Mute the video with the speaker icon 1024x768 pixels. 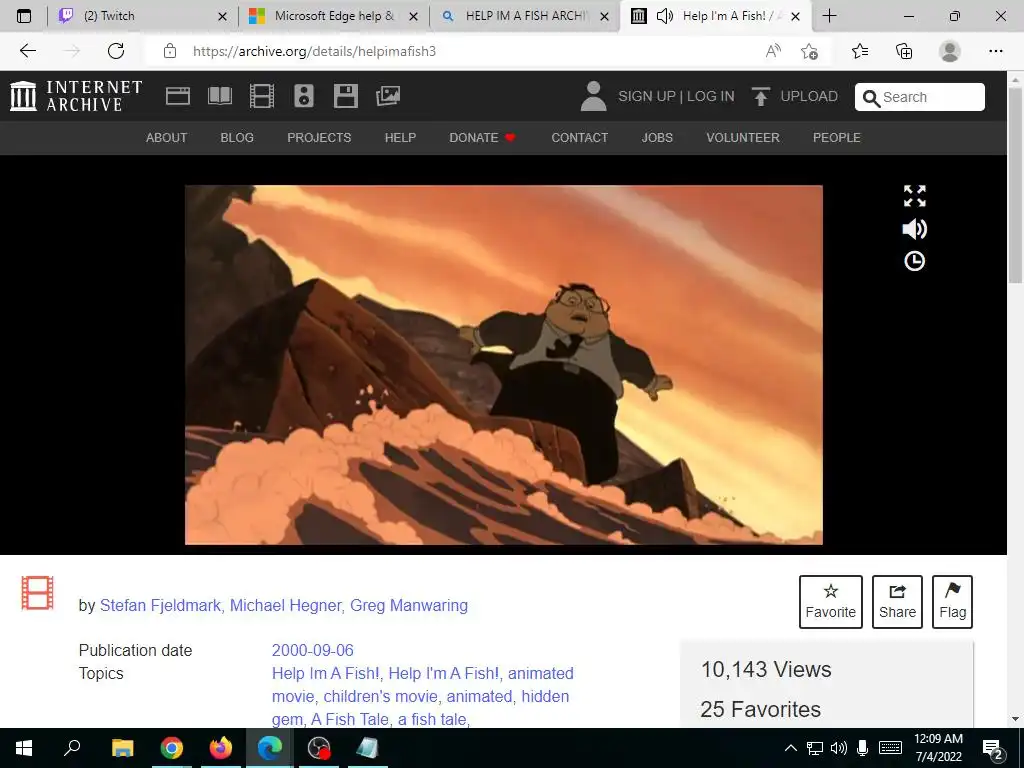pos(914,229)
